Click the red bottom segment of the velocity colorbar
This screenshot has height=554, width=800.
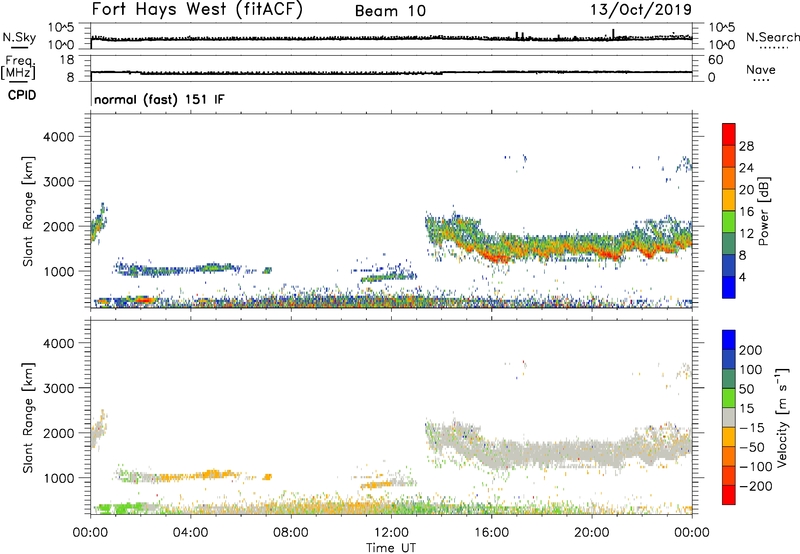tap(729, 495)
